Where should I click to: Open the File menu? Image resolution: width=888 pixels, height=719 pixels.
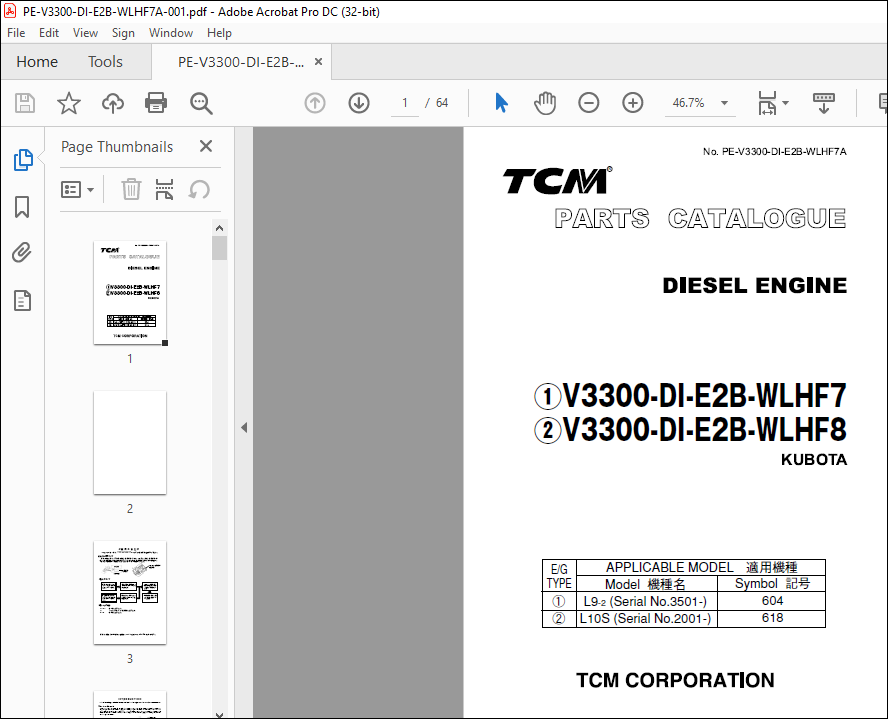pos(16,33)
